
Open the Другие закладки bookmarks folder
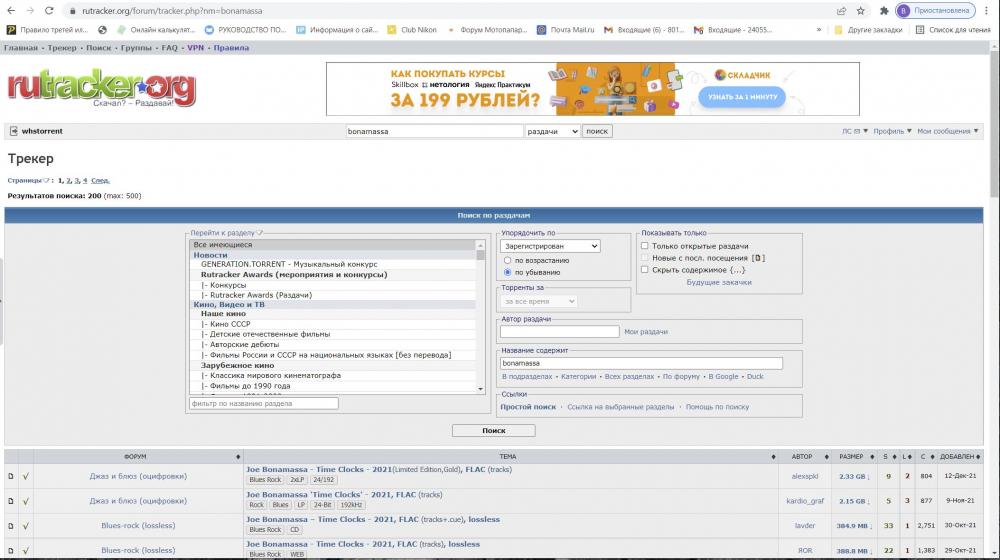(x=868, y=29)
